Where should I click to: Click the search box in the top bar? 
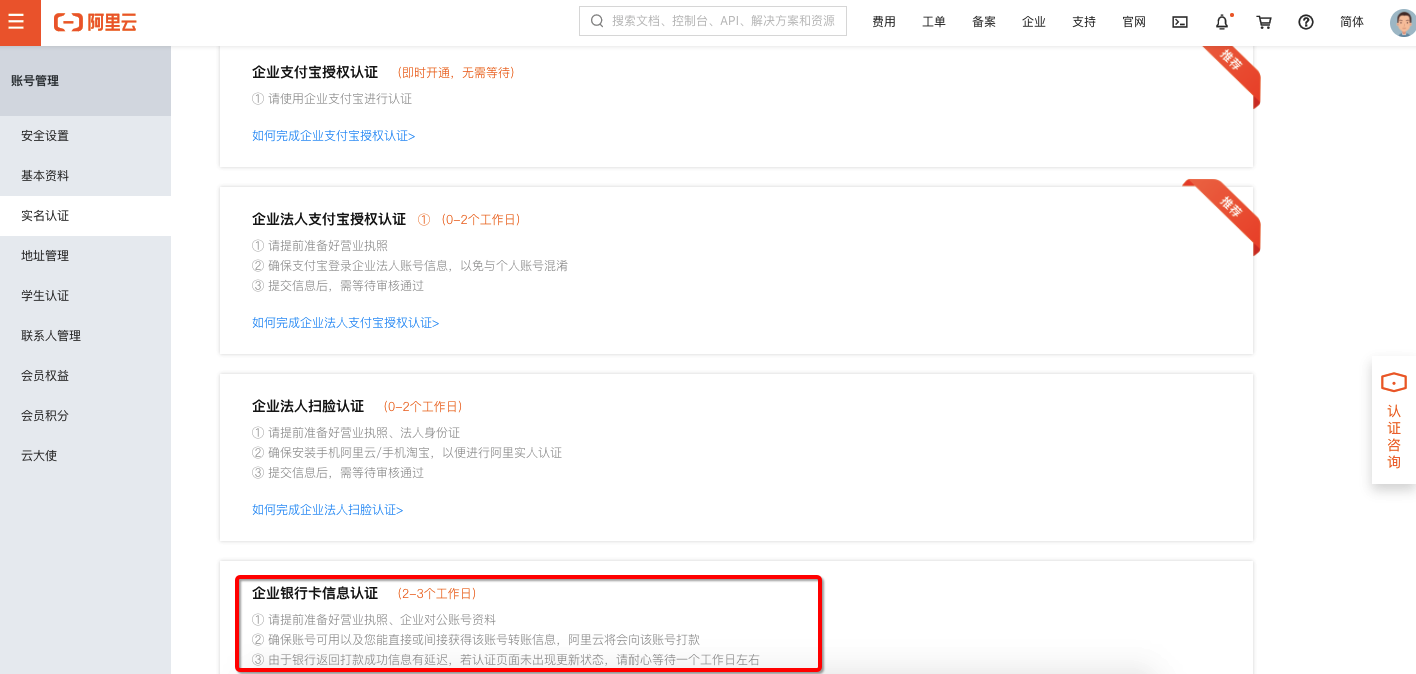[x=712, y=21]
